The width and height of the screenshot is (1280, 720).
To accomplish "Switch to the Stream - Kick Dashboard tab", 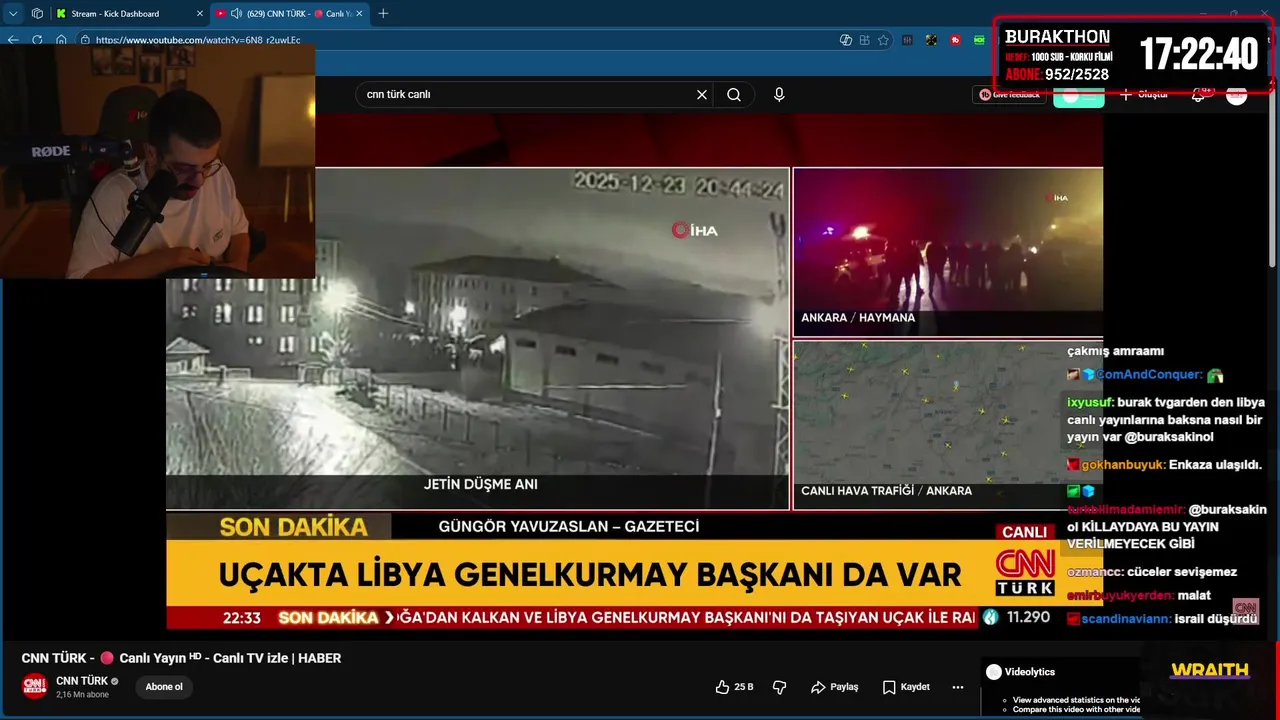I will [x=130, y=13].
